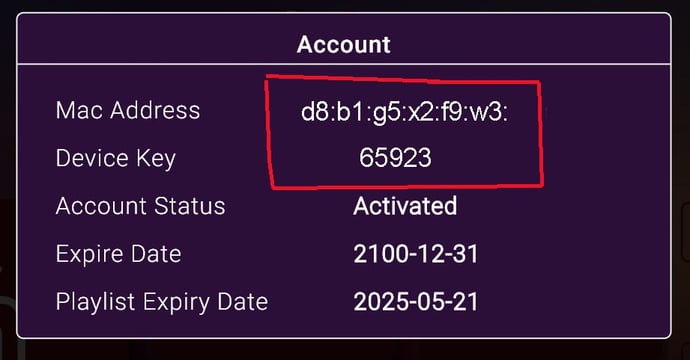The height and width of the screenshot is (360, 690).
Task: Click the playlist expiry value 2025-05-21
Action: coord(415,302)
